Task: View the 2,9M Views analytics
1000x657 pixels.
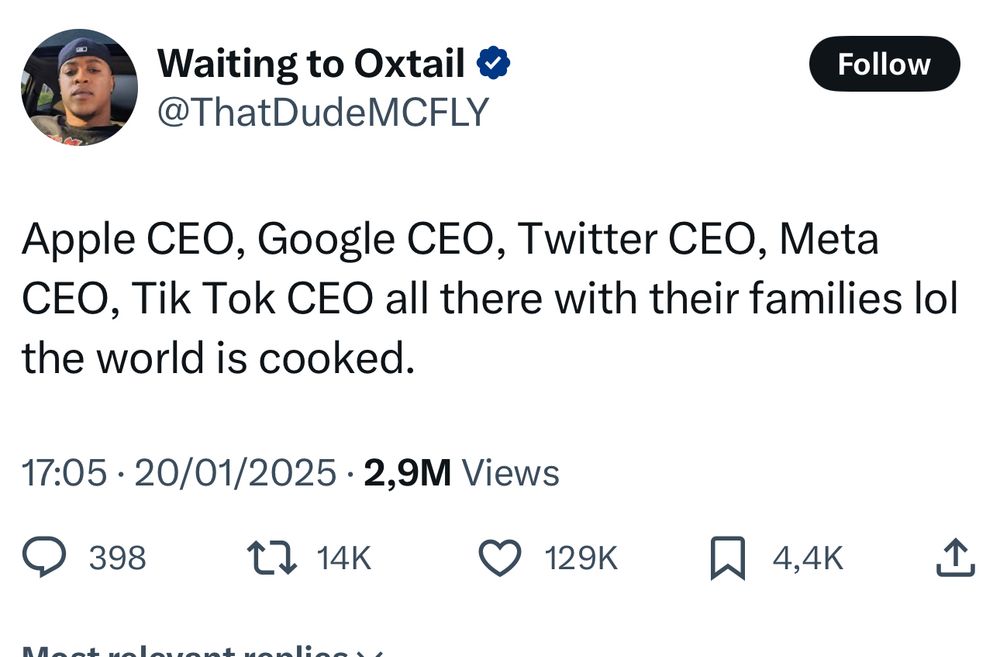Action: coord(461,473)
